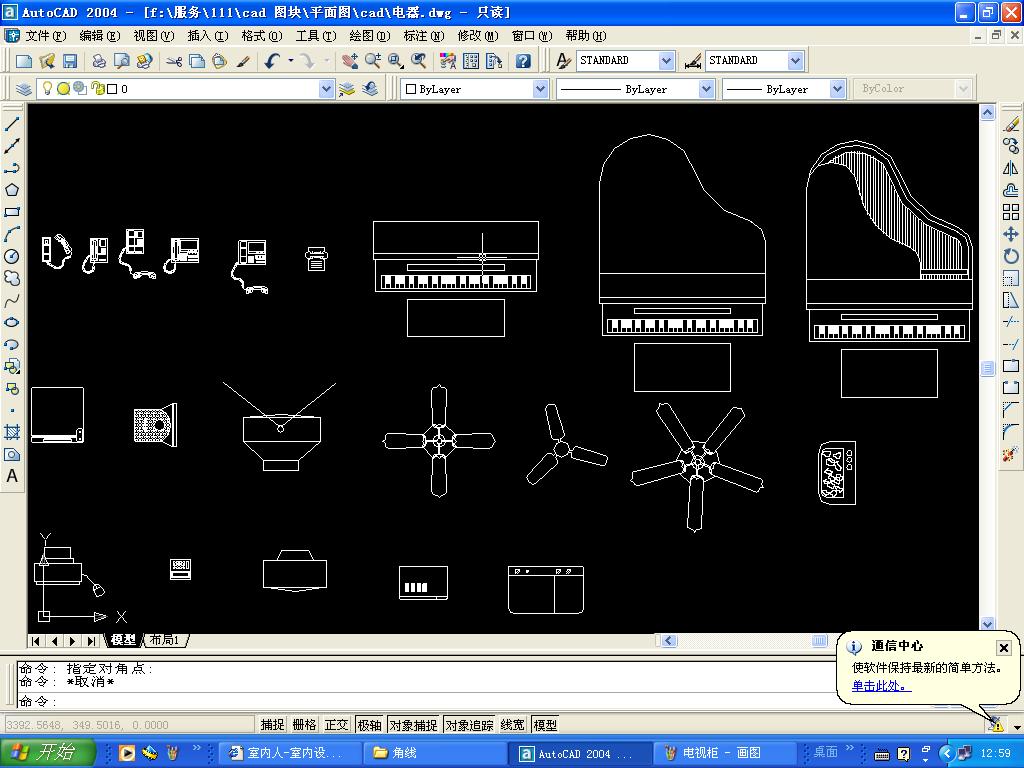Toggle 正交 ortho mode in status bar

pyautogui.click(x=337, y=725)
